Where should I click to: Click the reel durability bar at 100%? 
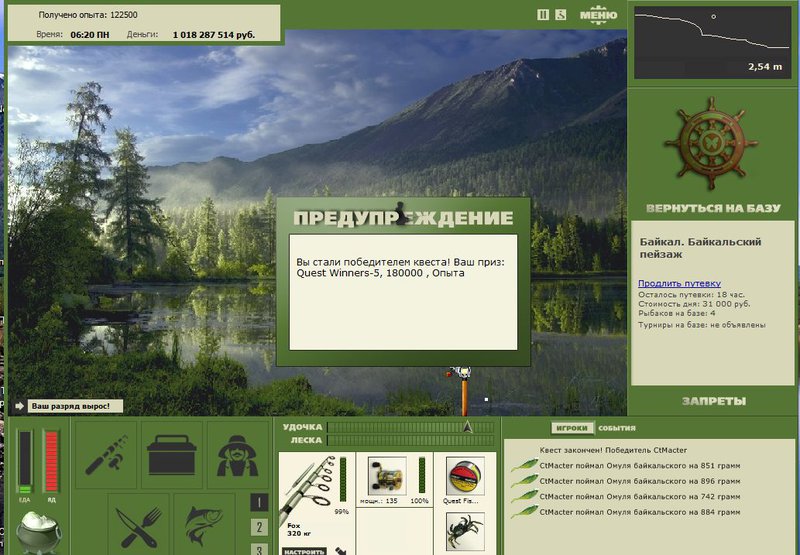click(x=422, y=475)
